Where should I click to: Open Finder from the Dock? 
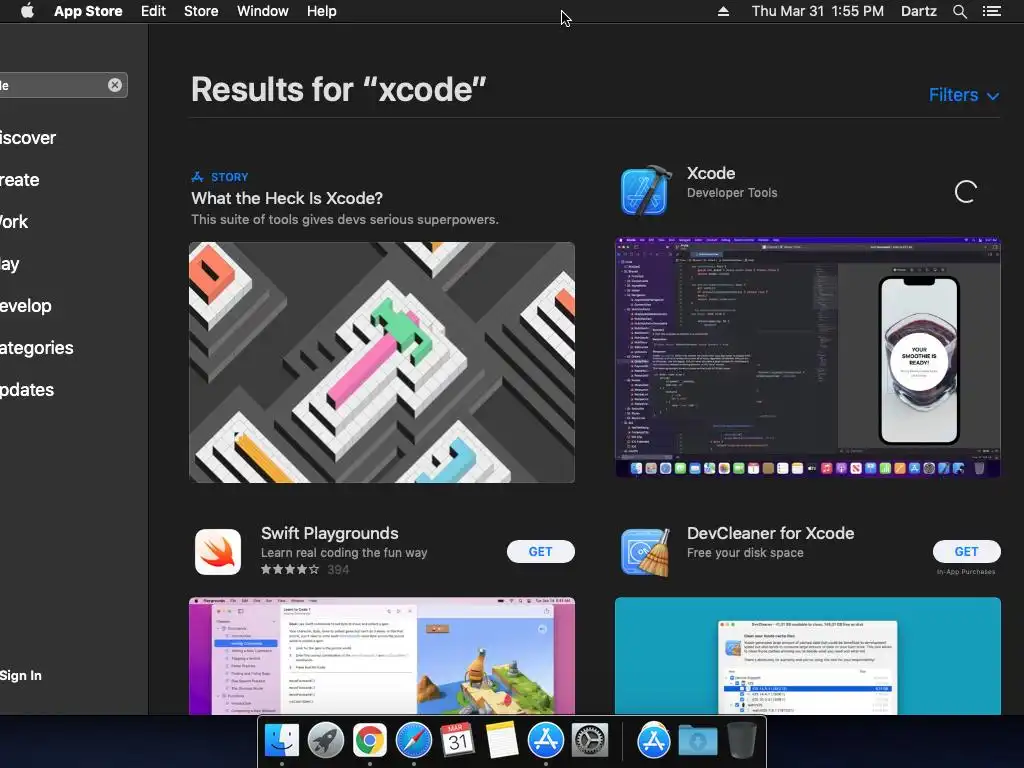281,741
